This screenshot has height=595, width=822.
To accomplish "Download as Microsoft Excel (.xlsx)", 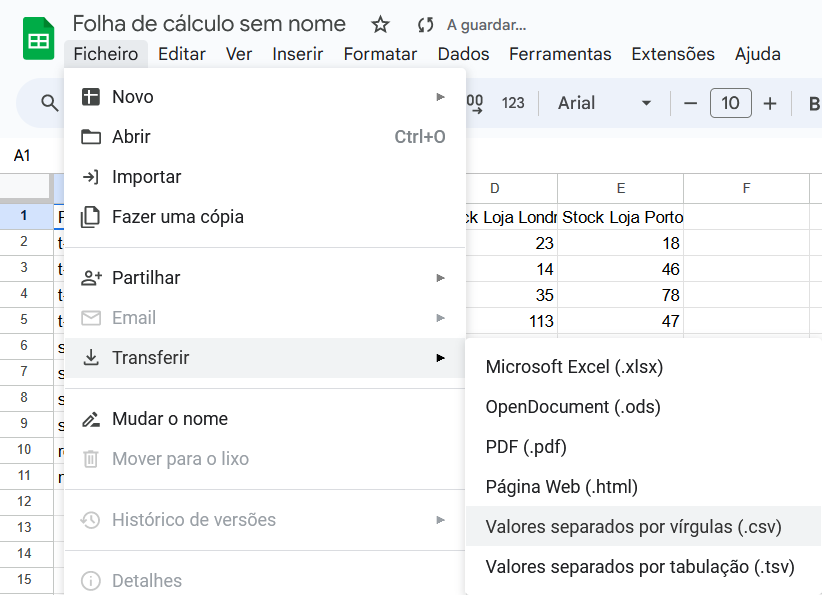I will (x=574, y=367).
